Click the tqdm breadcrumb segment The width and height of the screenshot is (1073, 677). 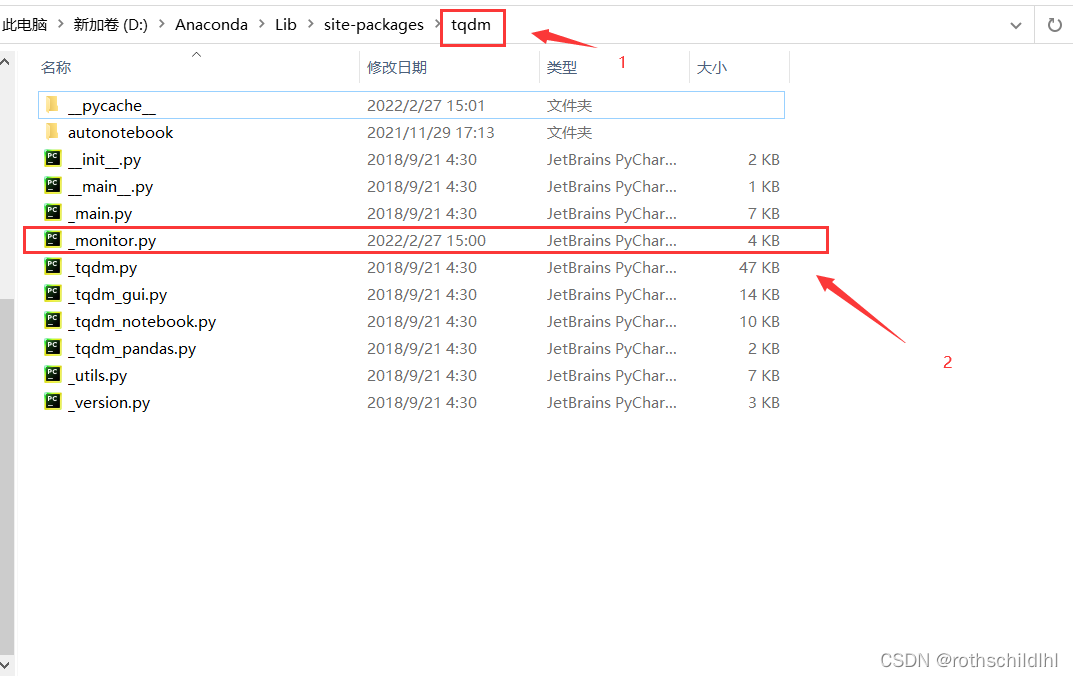click(x=471, y=25)
